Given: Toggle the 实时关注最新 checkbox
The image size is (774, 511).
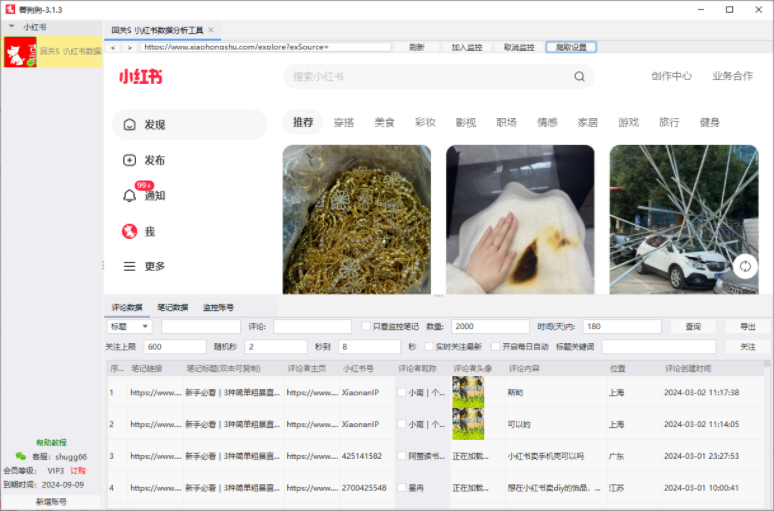Looking at the screenshot, I should coord(428,347).
